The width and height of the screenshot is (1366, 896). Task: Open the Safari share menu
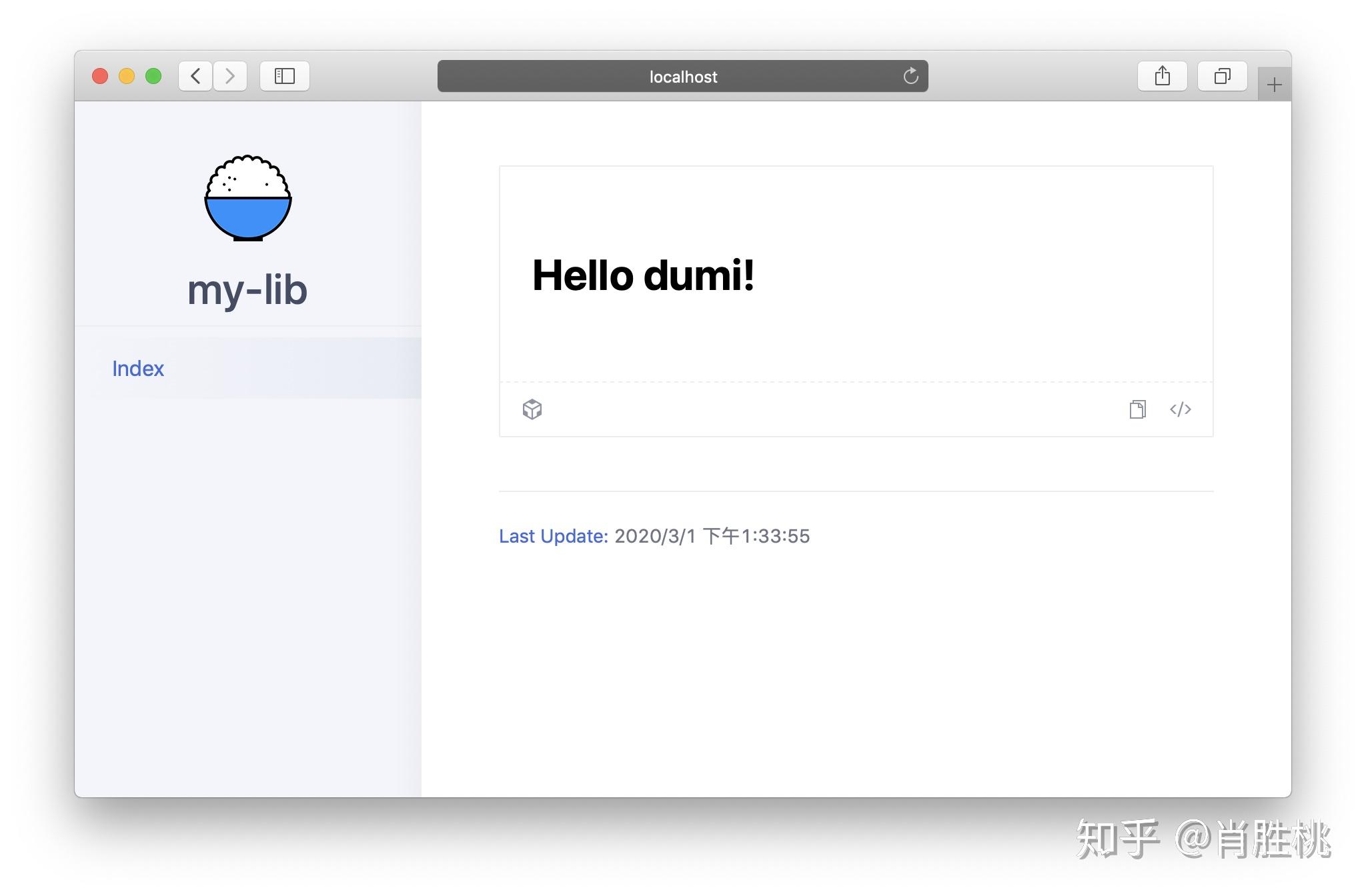tap(1162, 76)
